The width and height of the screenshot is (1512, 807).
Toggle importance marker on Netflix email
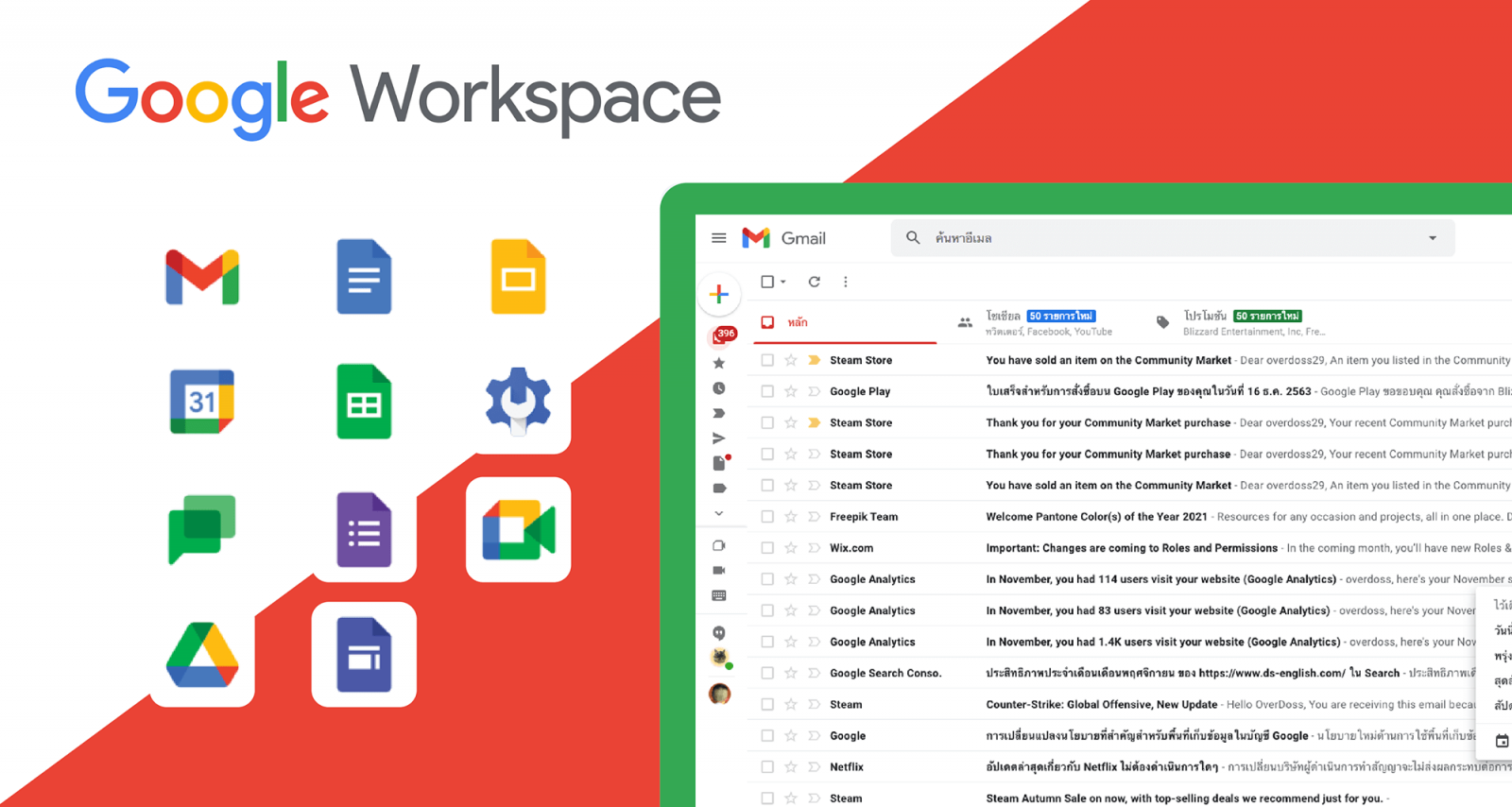(x=814, y=767)
